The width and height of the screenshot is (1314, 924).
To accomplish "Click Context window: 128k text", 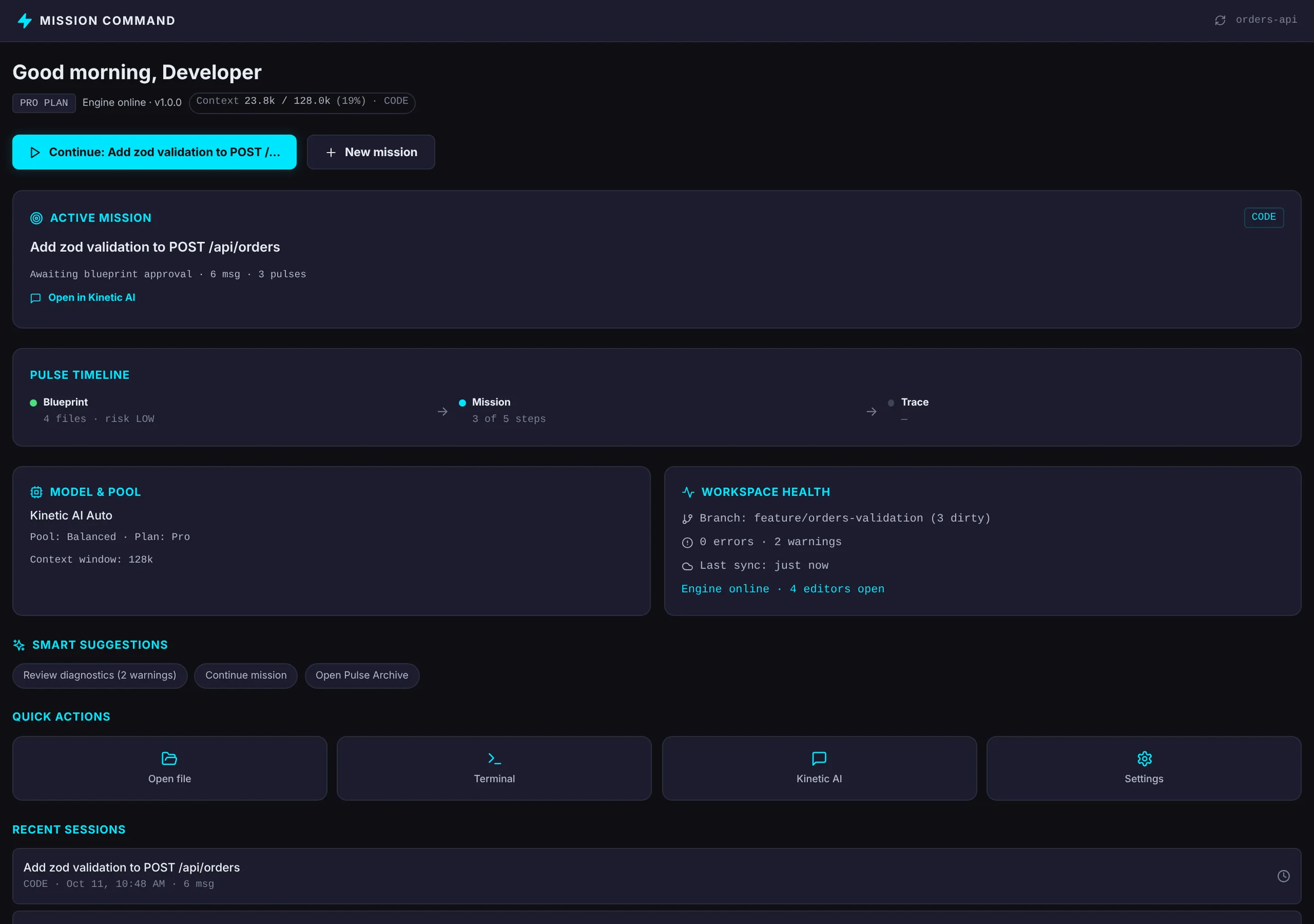I will (x=91, y=559).
